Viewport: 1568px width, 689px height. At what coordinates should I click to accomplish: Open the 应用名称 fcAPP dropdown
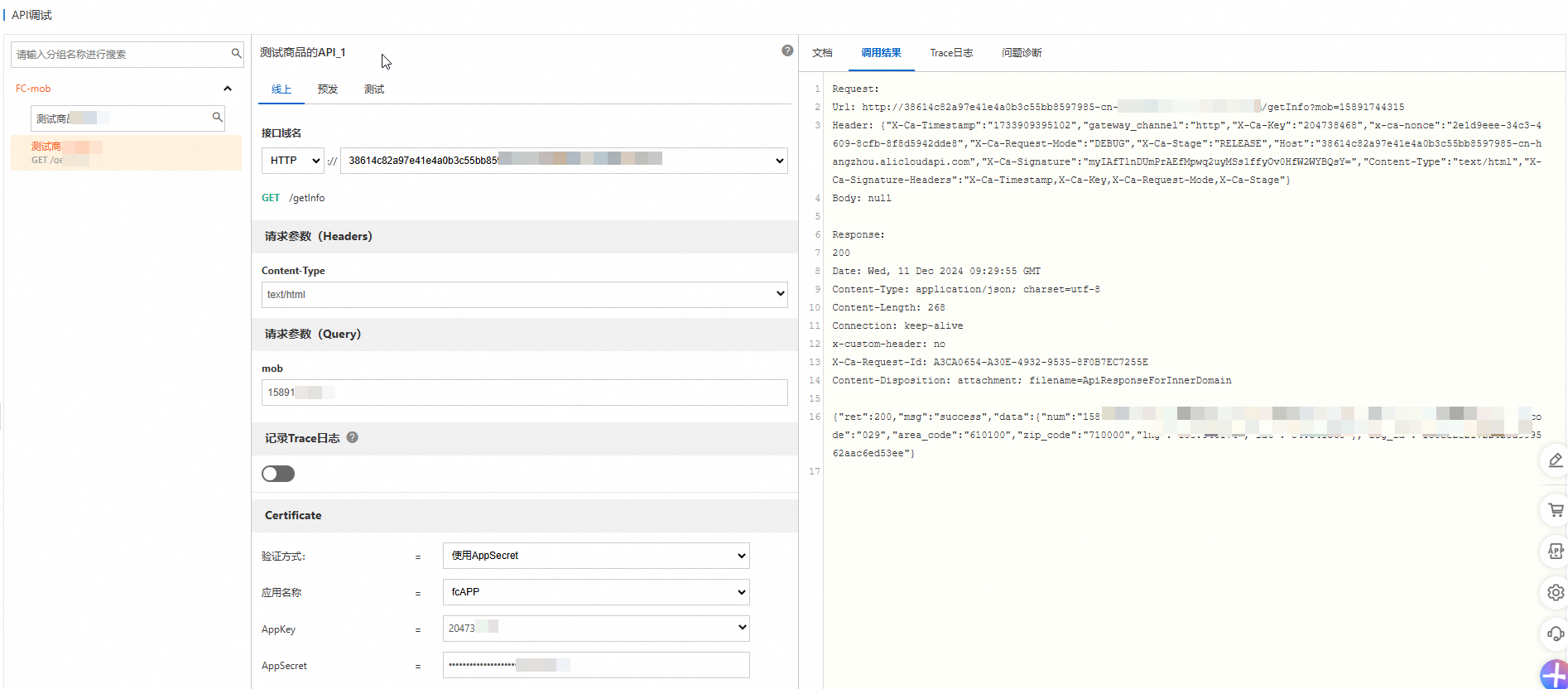tap(596, 592)
